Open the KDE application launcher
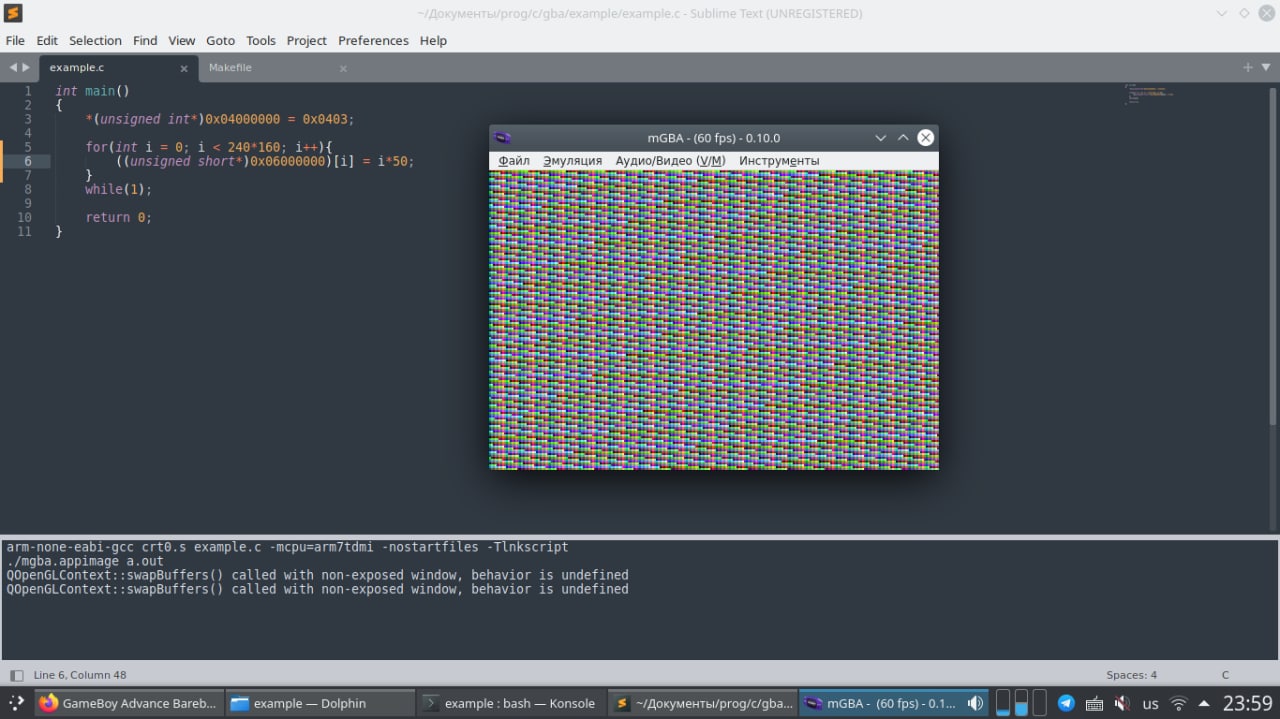This screenshot has width=1280, height=719. tap(16, 703)
